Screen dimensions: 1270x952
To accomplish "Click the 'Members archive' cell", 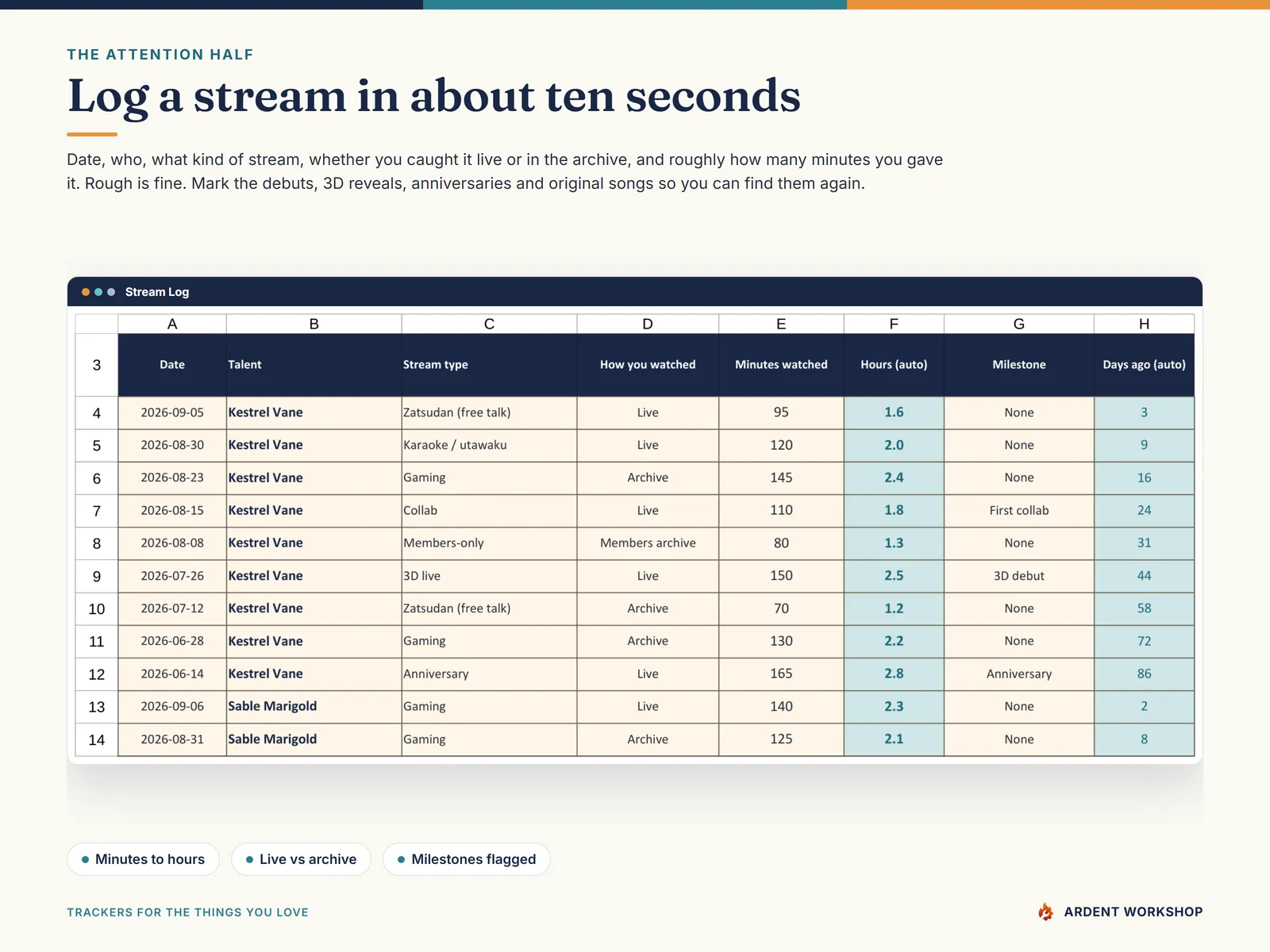I will click(648, 543).
